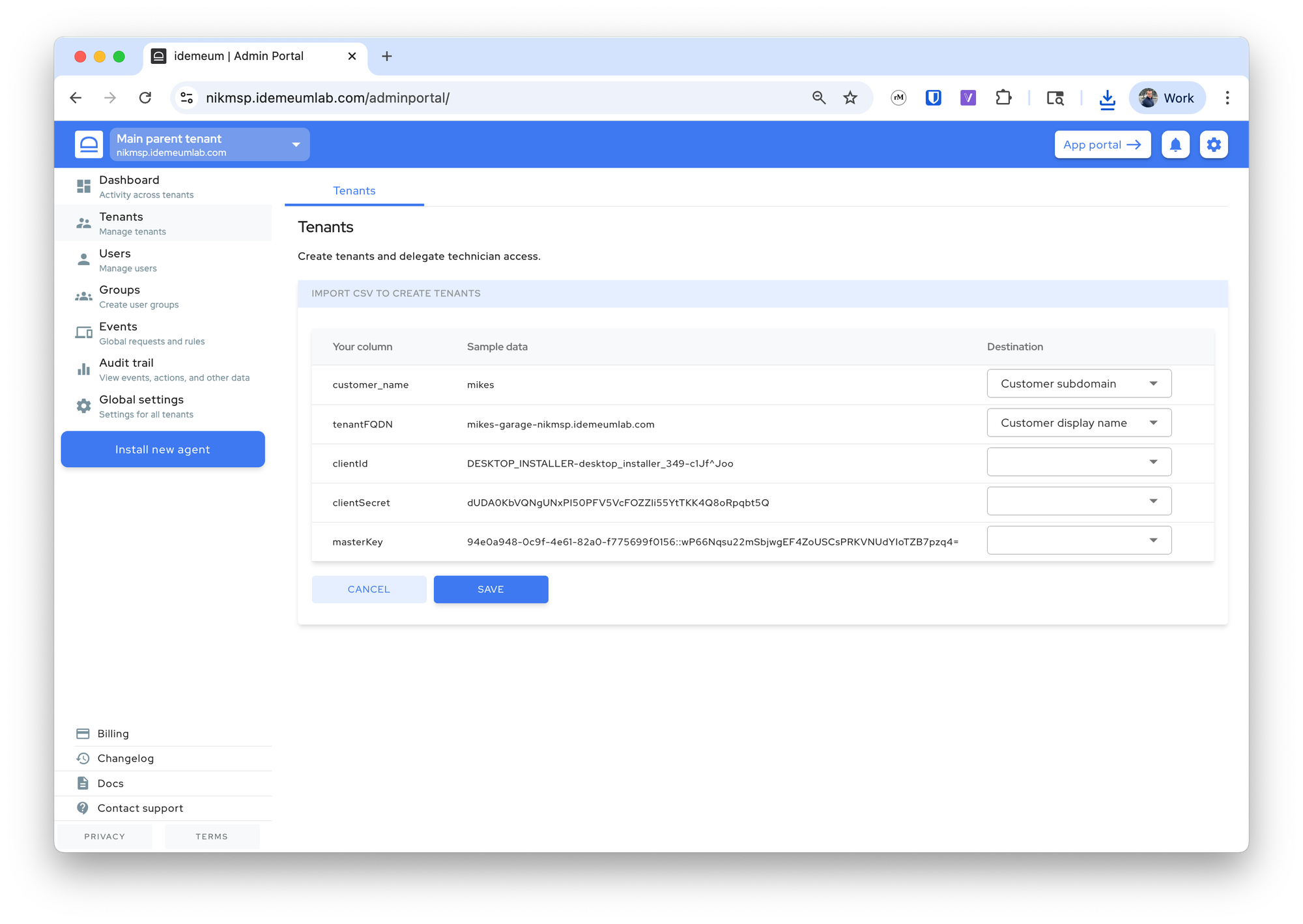Open notifications bell icon
Image resolution: width=1303 pixels, height=924 pixels.
pos(1175,145)
